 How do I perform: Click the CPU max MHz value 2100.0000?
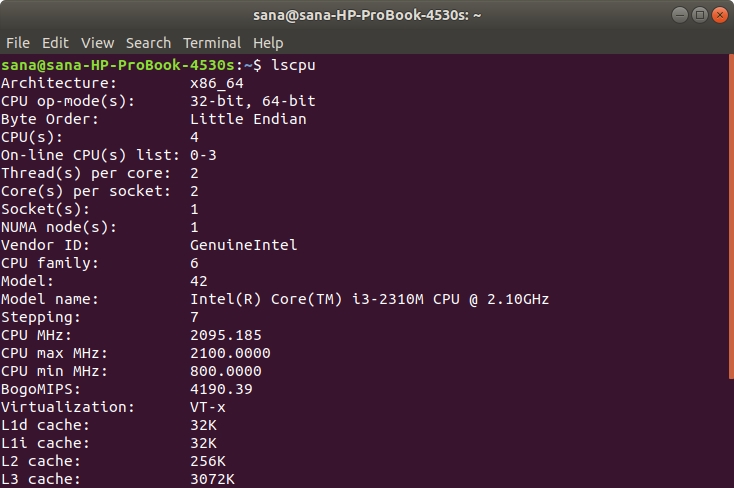(x=230, y=353)
